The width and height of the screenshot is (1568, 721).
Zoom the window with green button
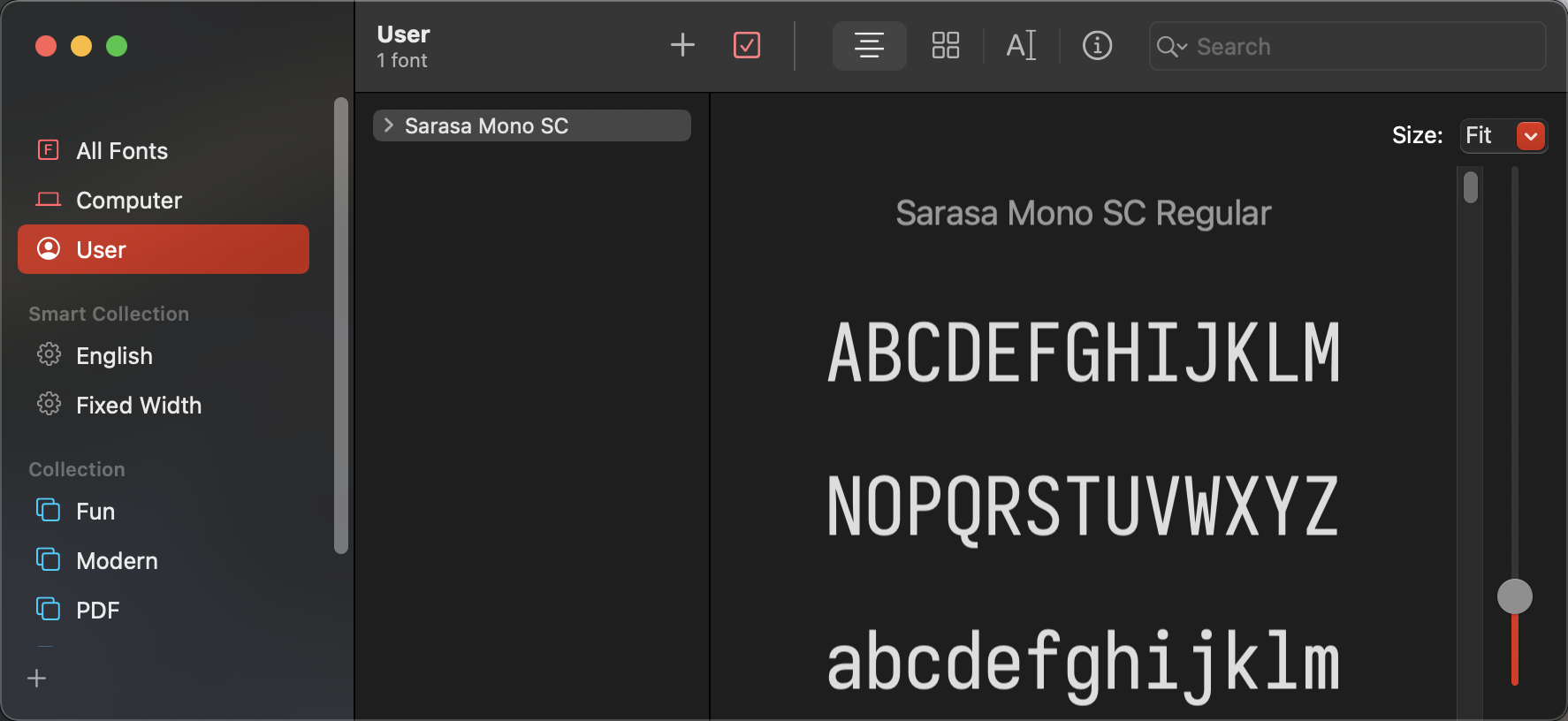pyautogui.click(x=117, y=46)
